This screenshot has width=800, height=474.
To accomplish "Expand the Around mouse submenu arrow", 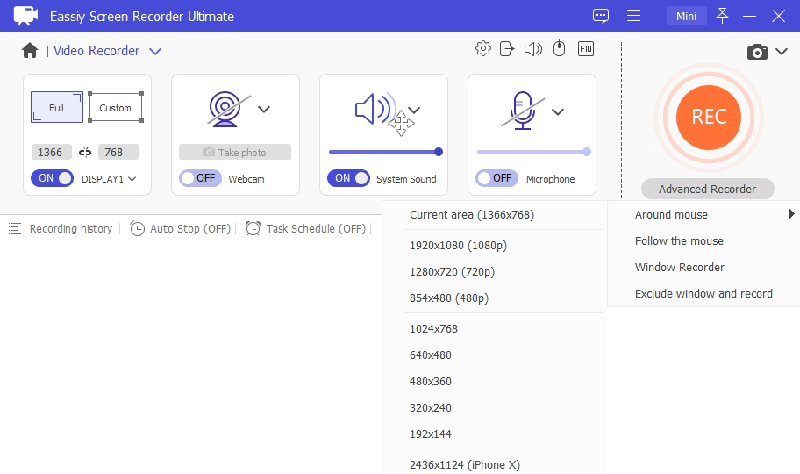I will [x=791, y=214].
